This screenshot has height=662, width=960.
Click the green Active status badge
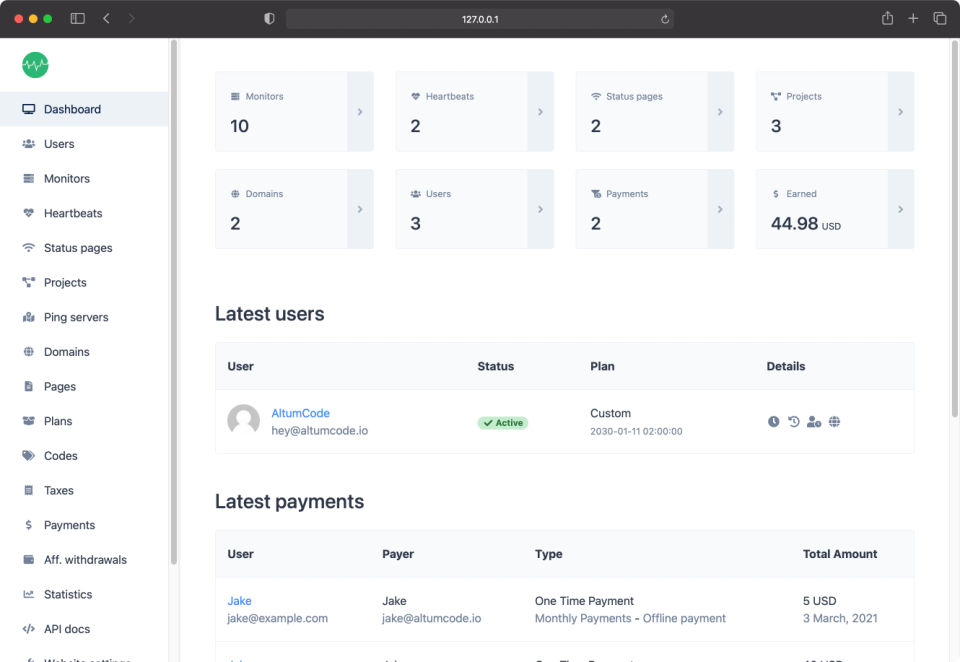click(503, 423)
